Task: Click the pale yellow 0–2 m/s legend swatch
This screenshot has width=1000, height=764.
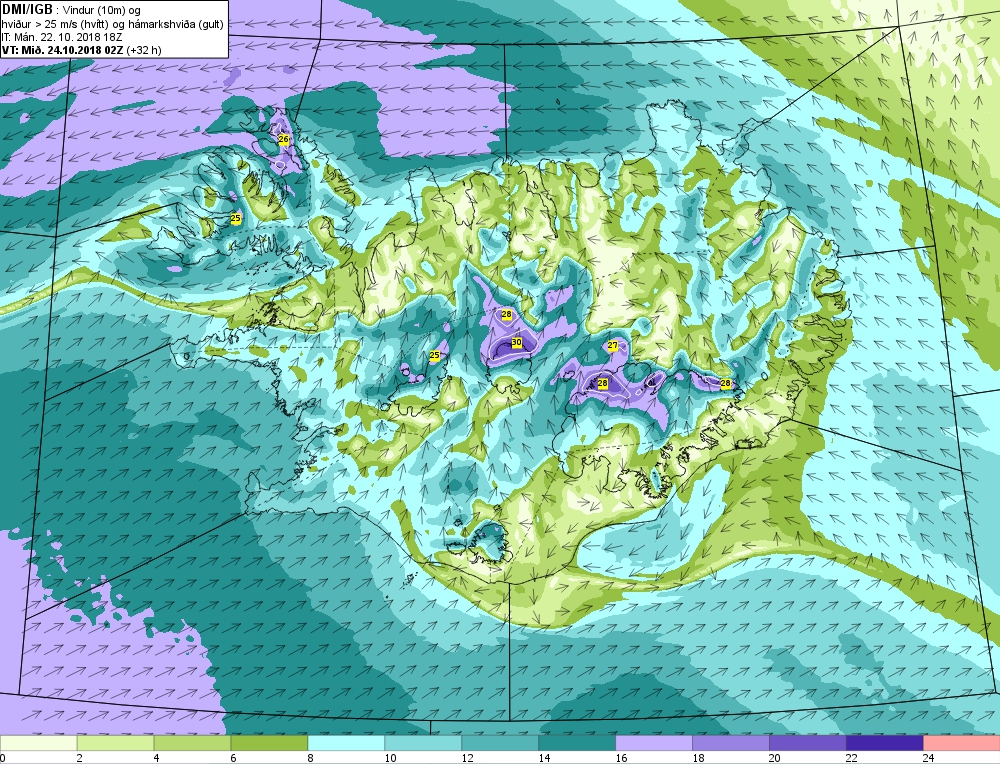Action: tap(38, 744)
